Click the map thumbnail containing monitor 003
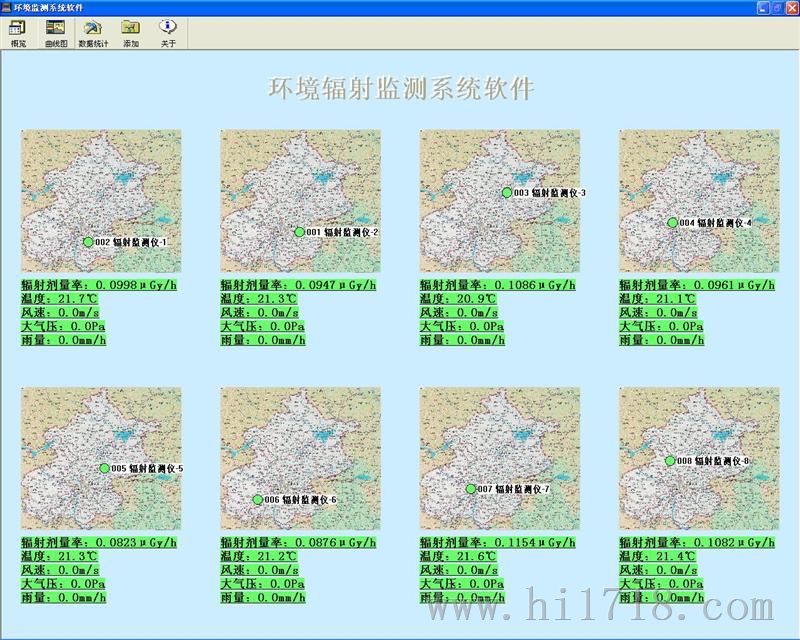 [500, 201]
